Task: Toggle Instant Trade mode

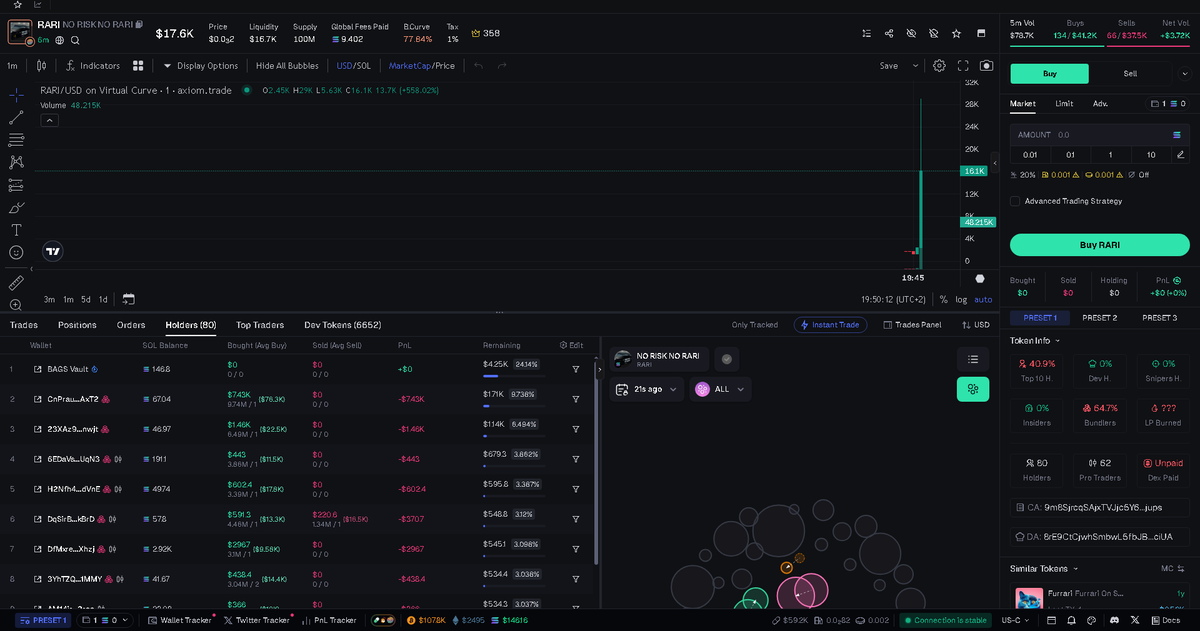Action: [831, 325]
